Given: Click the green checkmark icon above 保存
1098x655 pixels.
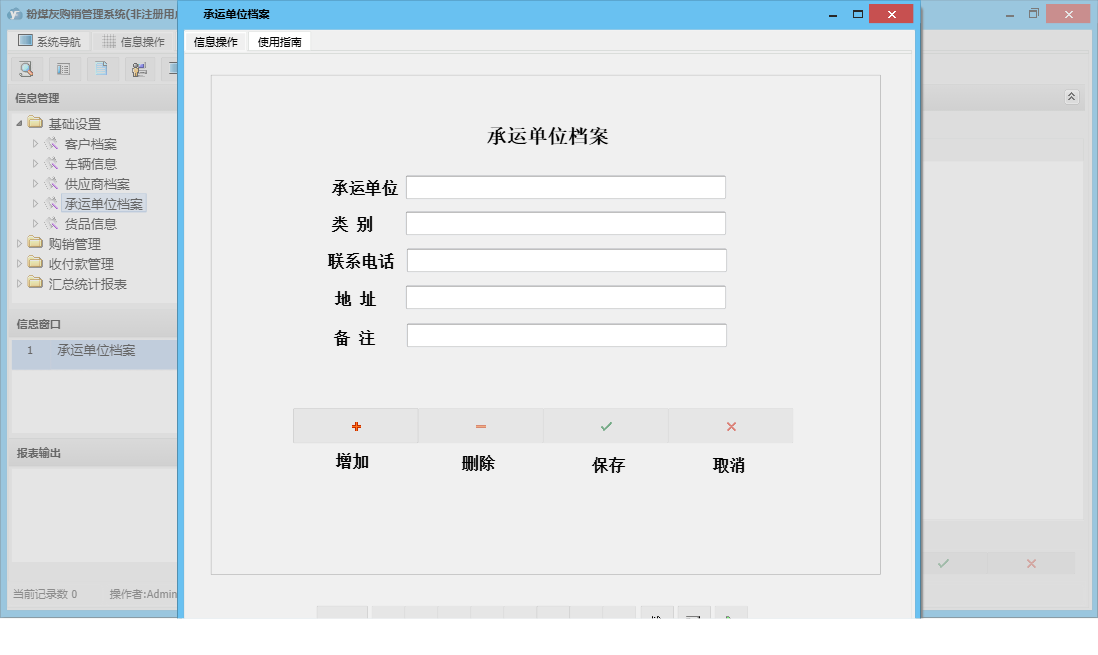Looking at the screenshot, I should [605, 425].
